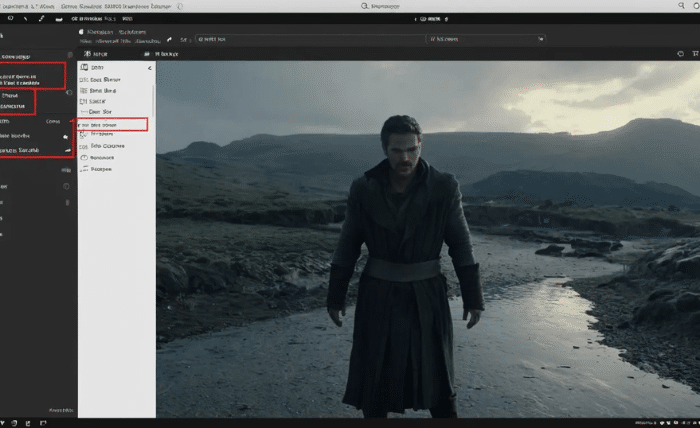Toggle the icon on the first row of the third red-boxed group
Viewport: 700px width, 428px height.
point(66,135)
